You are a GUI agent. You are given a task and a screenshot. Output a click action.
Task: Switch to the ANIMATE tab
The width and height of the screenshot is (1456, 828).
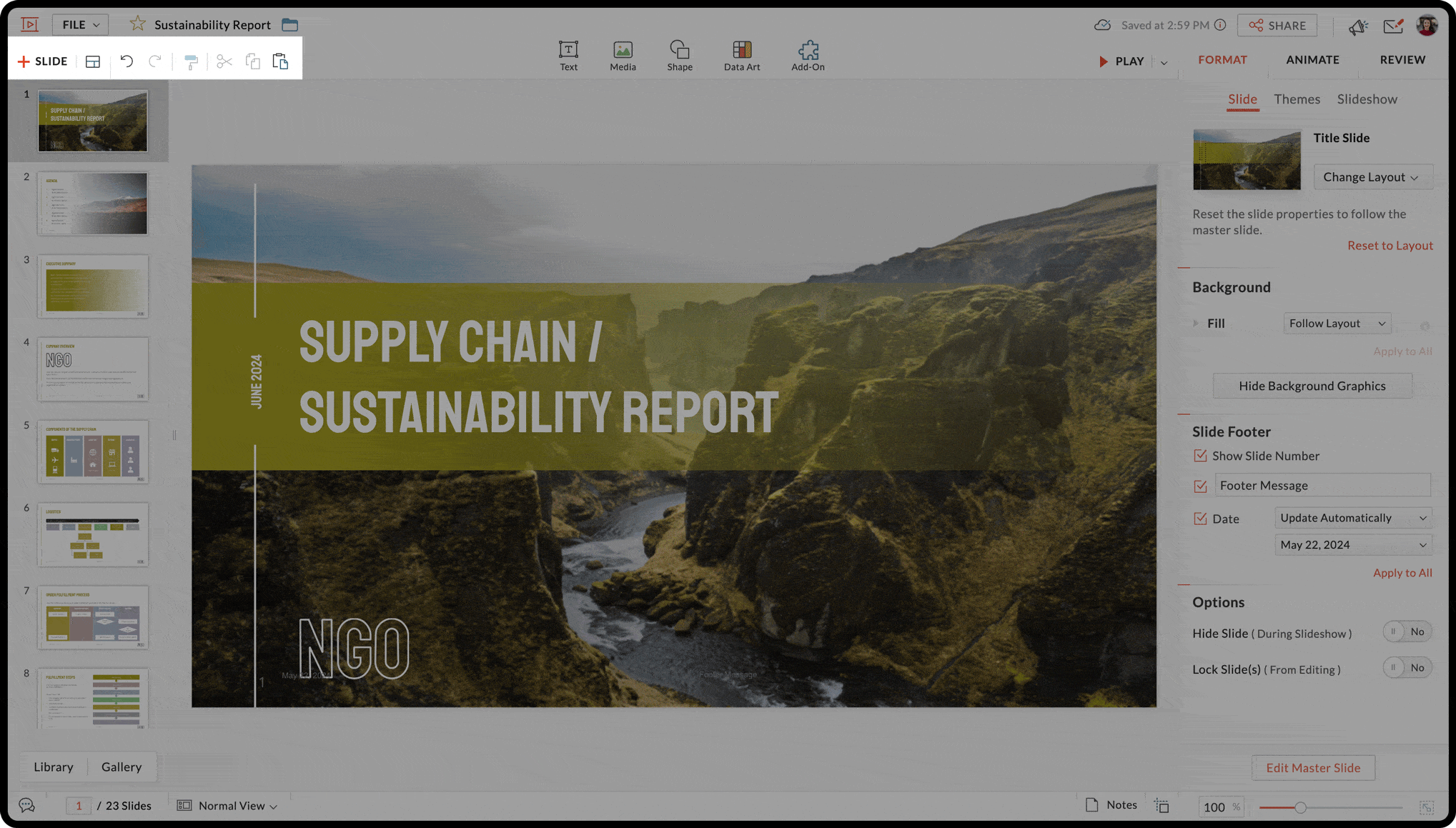point(1312,60)
